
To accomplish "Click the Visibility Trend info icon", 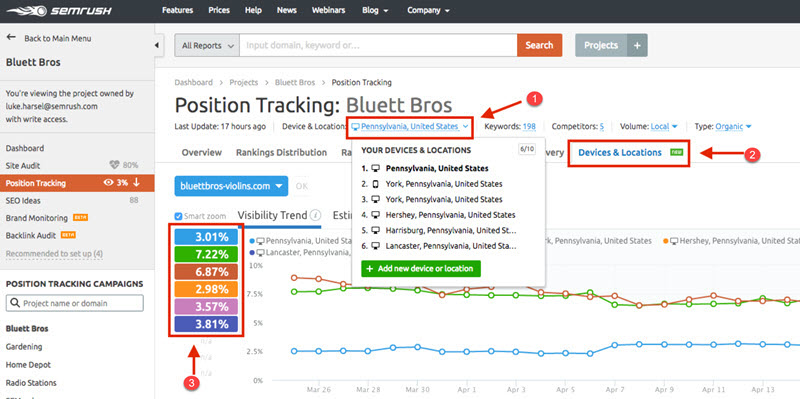I will click(316, 215).
